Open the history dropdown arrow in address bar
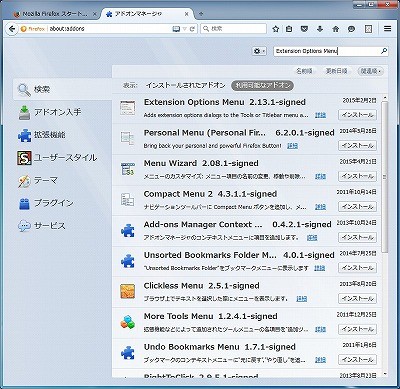Screen dimensions: 400x389 click(185, 29)
